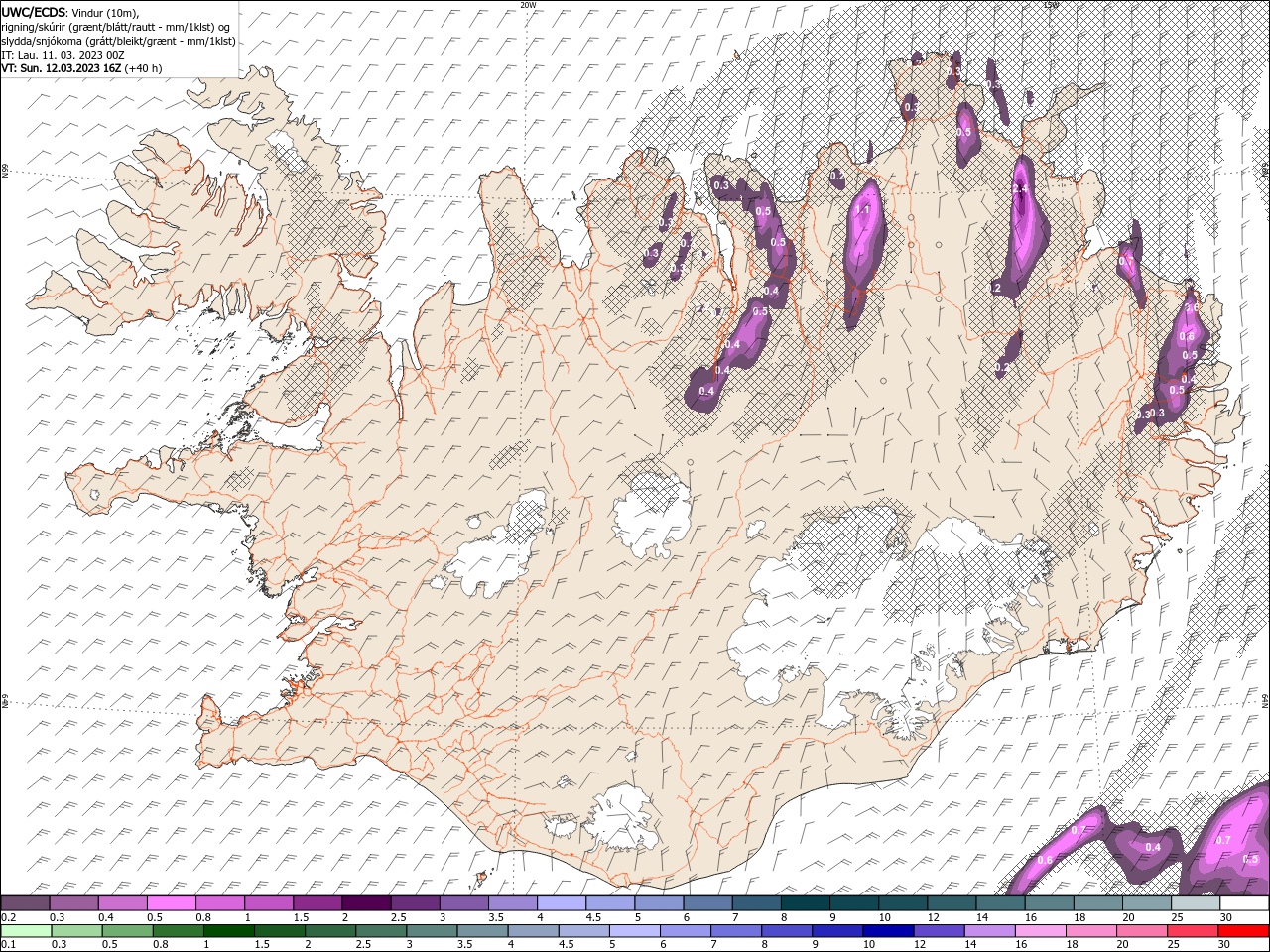The width and height of the screenshot is (1270, 952).
Task: Select top legend grey-teal swatch starting at 16
Action: pos(1049,903)
